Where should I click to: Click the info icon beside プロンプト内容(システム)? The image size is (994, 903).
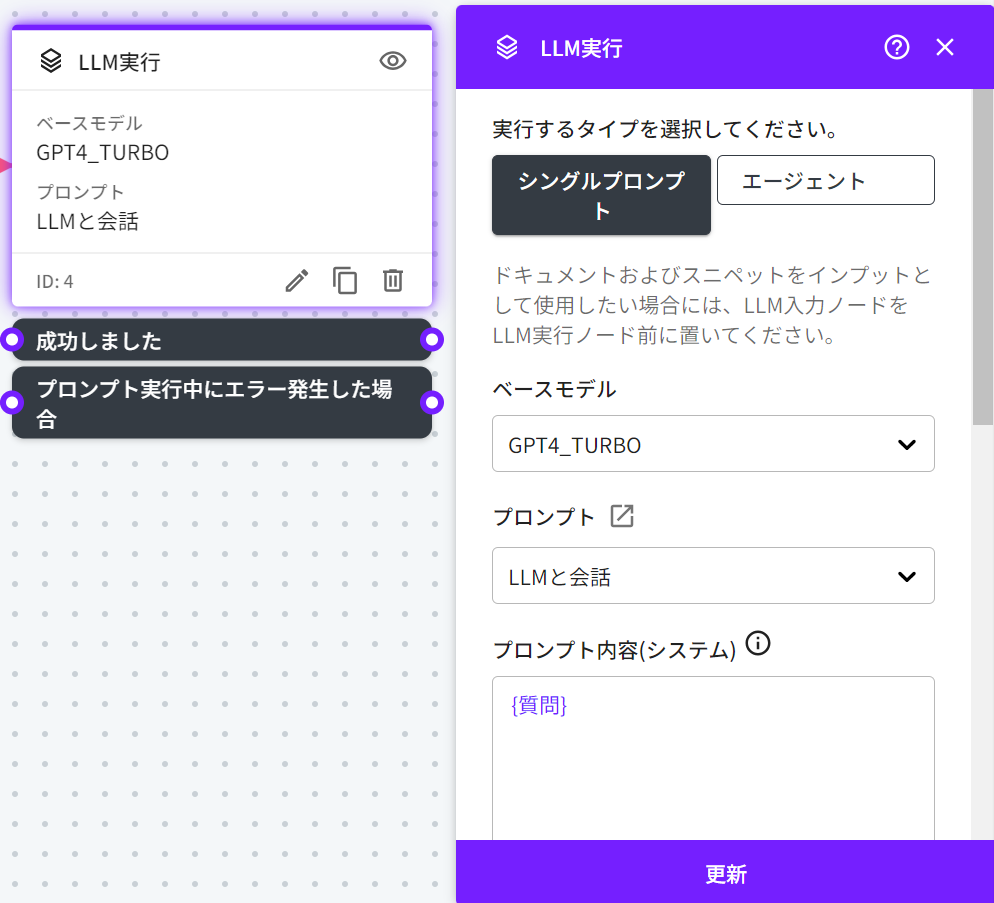click(x=759, y=643)
